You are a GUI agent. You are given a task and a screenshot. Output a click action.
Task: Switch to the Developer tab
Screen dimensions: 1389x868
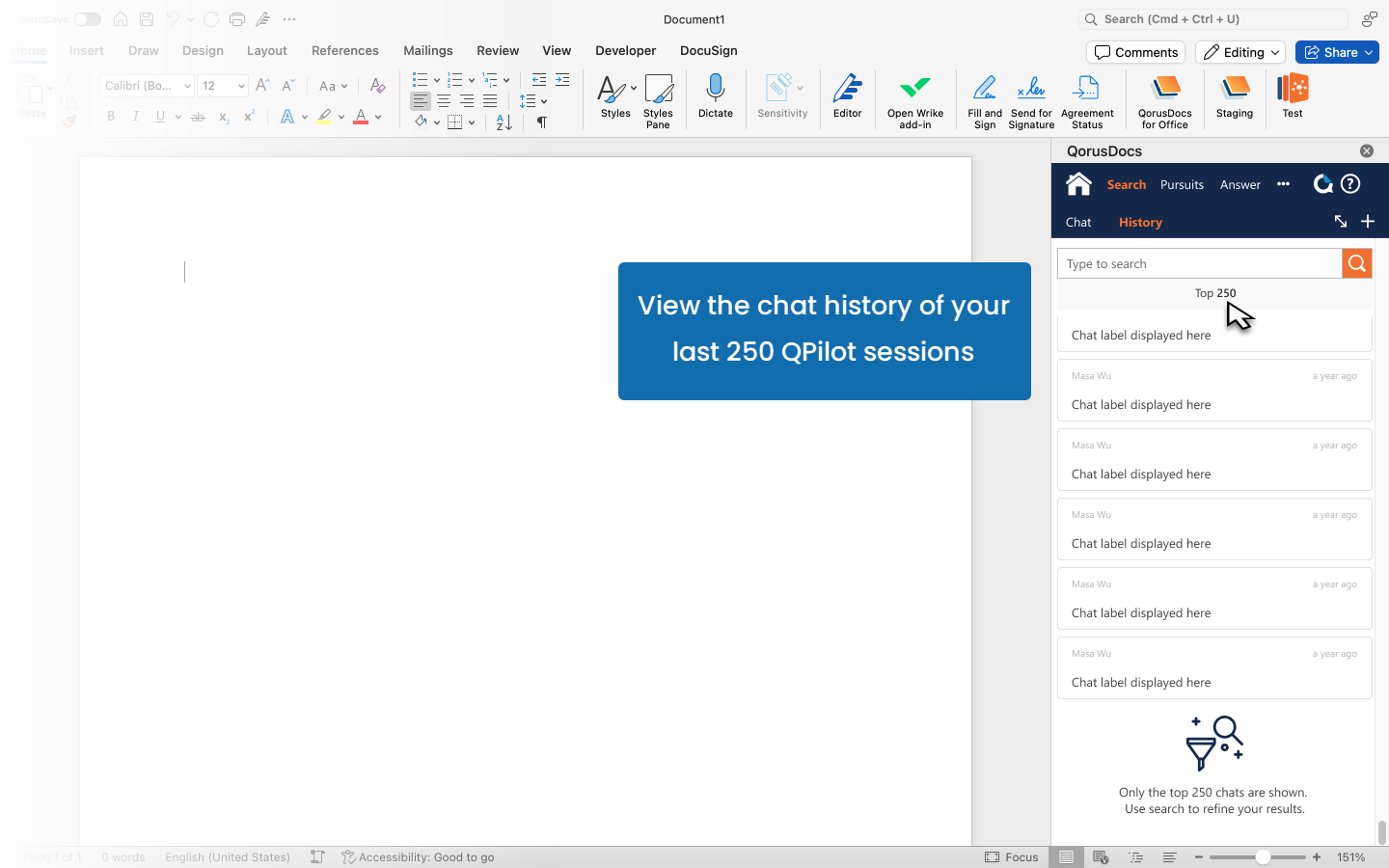coord(625,50)
